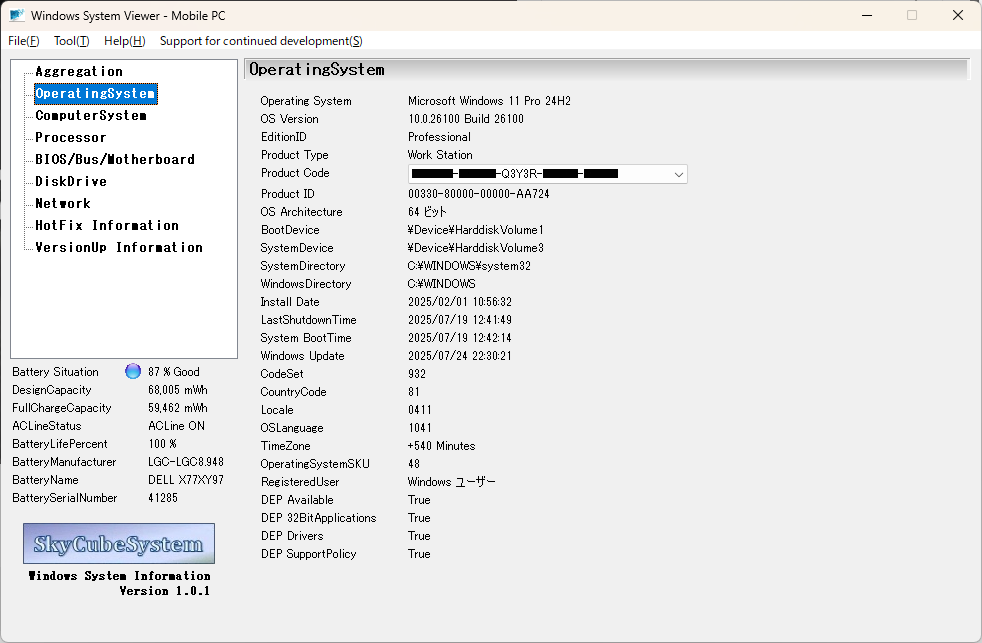Minimize the Windows System Viewer window
Viewport: 982px width, 643px height.
867,15
